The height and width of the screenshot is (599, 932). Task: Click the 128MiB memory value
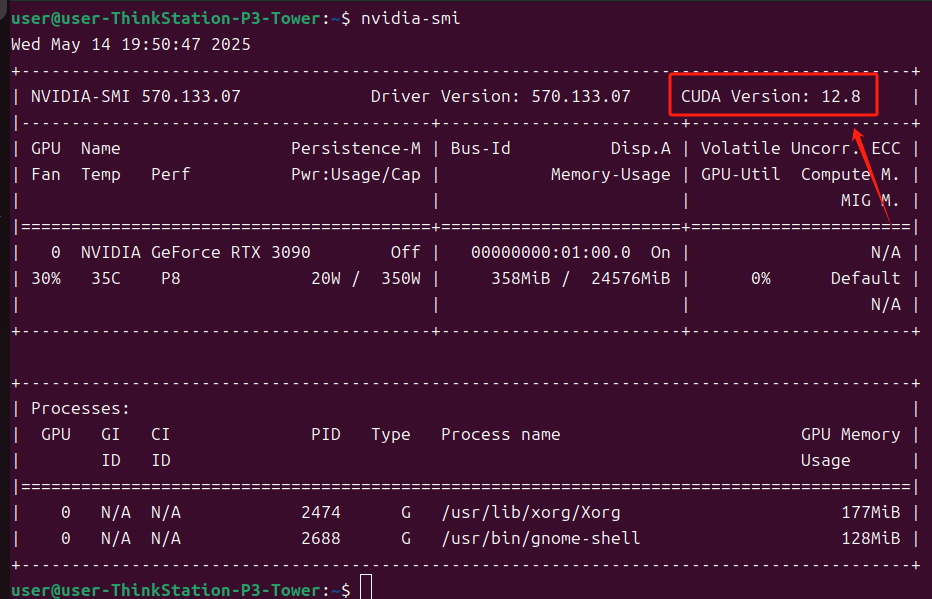click(871, 539)
